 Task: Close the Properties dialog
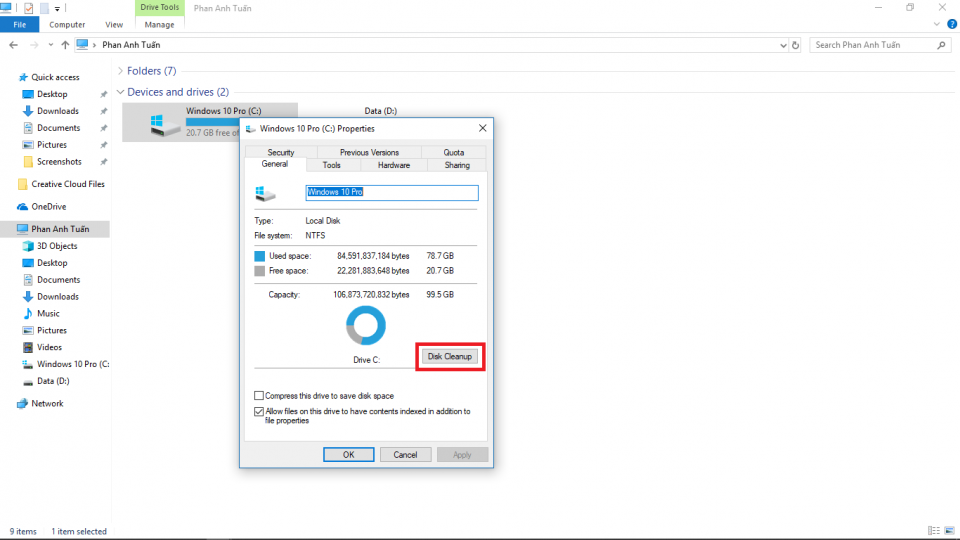[x=482, y=128]
